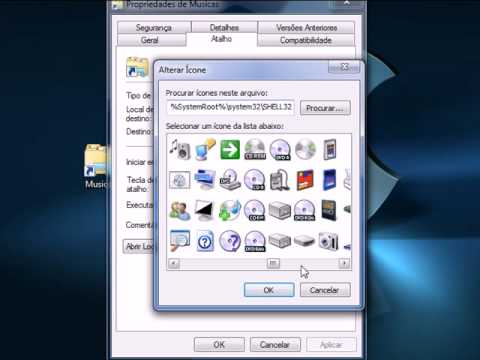
Task: Cancel the Alterar Ícone dialog
Action: (x=325, y=290)
